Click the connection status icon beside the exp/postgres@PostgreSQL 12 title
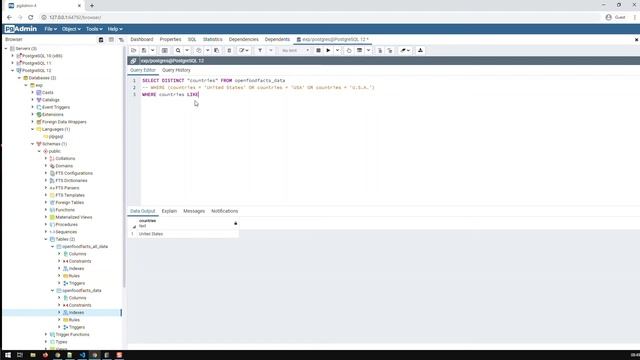Viewport: 640px width, 360px height. point(133,61)
